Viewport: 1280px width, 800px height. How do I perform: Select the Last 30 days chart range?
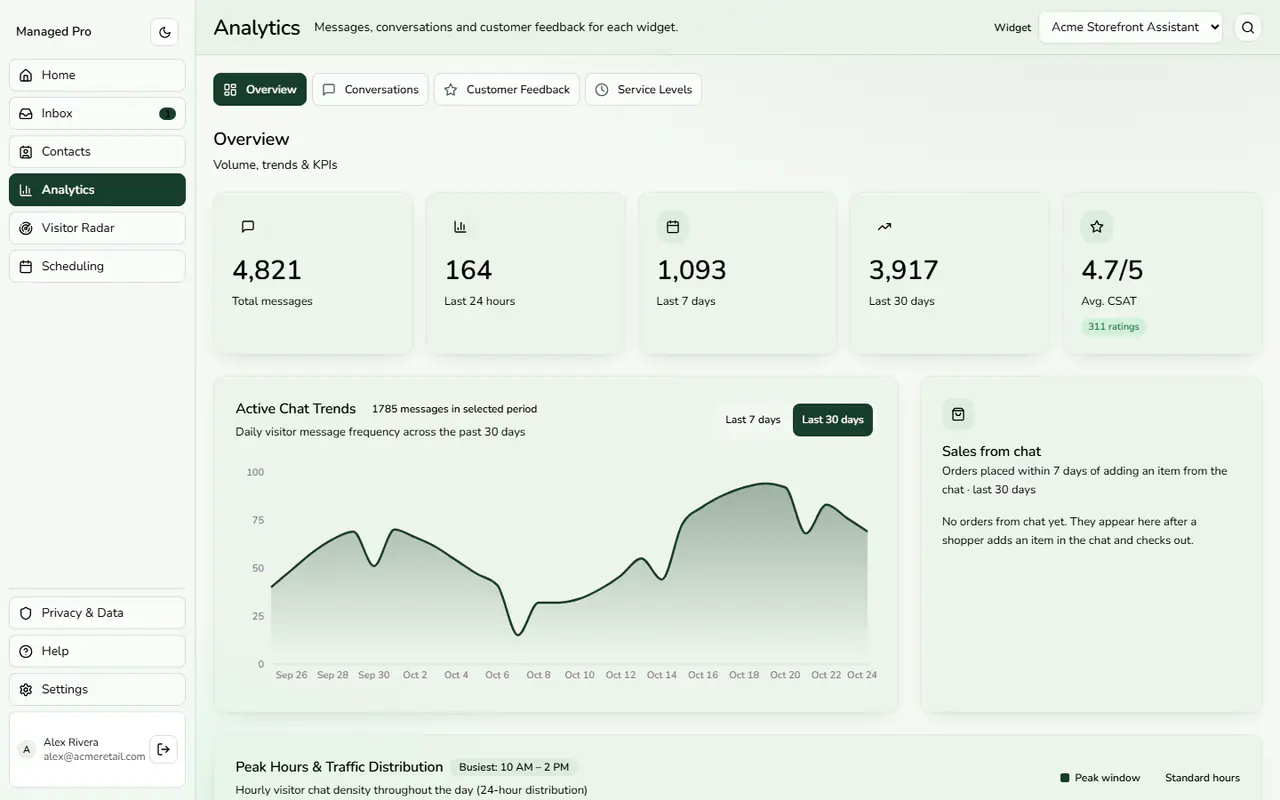833,420
